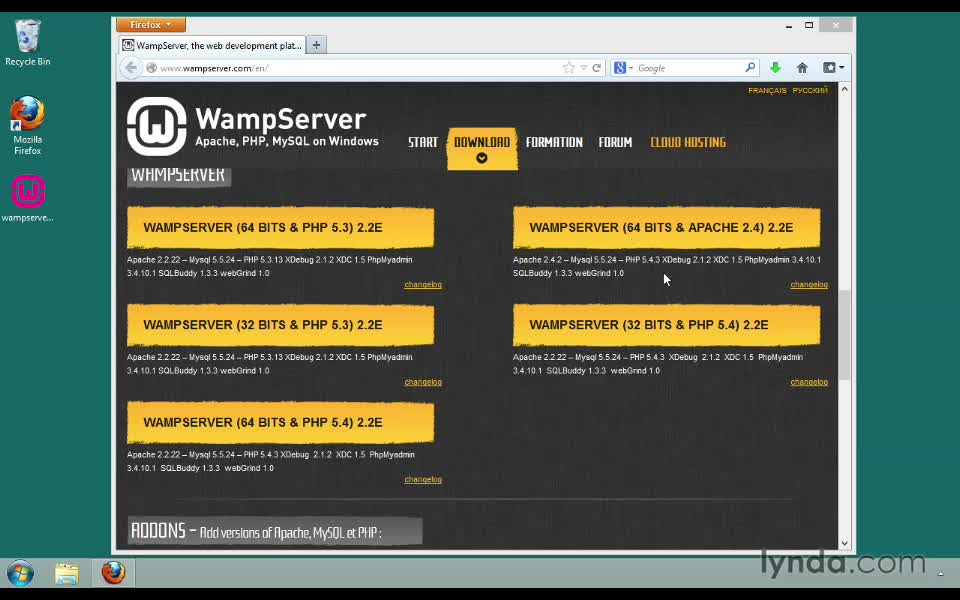Select the FORUM navigation menu item
Viewport: 960px width, 600px height.
[615, 142]
